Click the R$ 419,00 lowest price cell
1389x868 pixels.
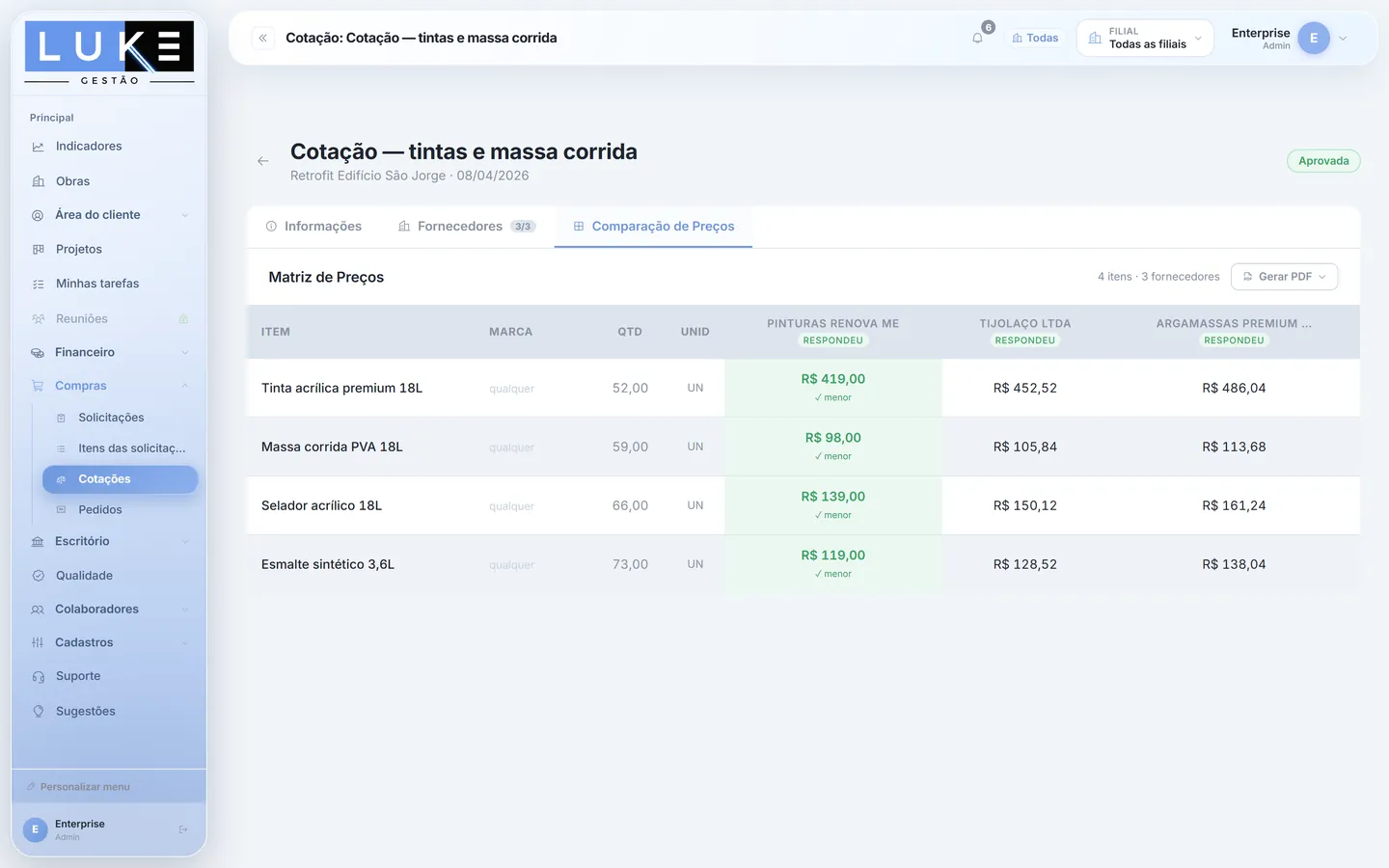pyautogui.click(x=833, y=388)
